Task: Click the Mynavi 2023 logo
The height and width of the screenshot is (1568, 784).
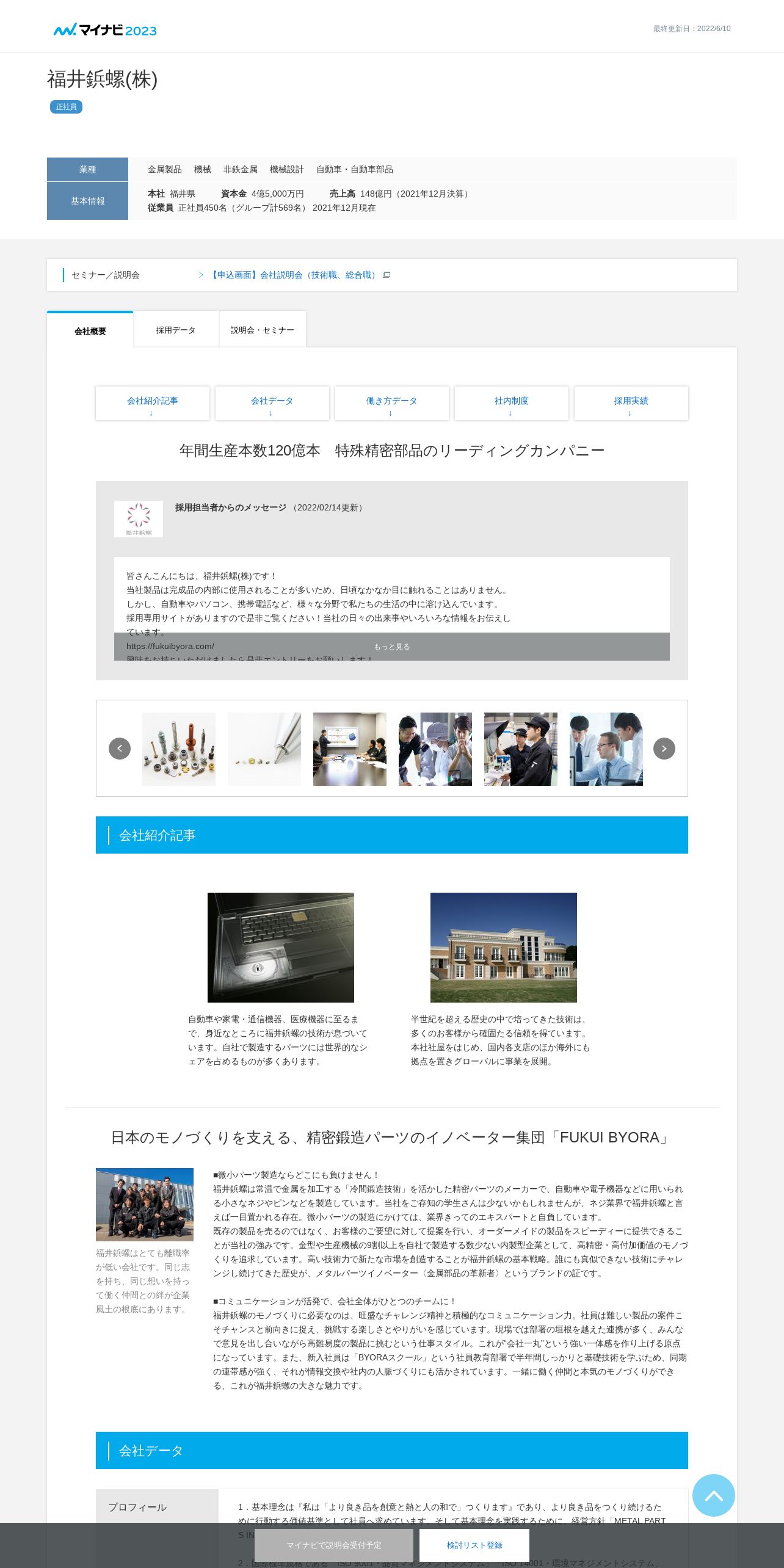Action: tap(105, 29)
